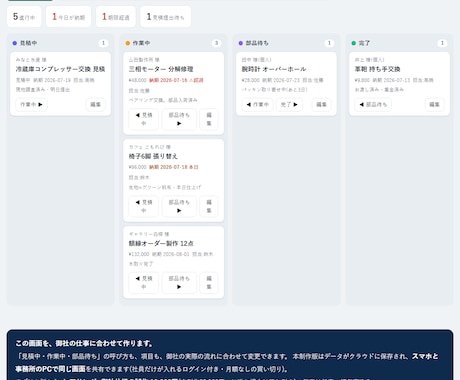Click count badge in 見積中 column
460x380 pixels.
pyautogui.click(x=103, y=43)
